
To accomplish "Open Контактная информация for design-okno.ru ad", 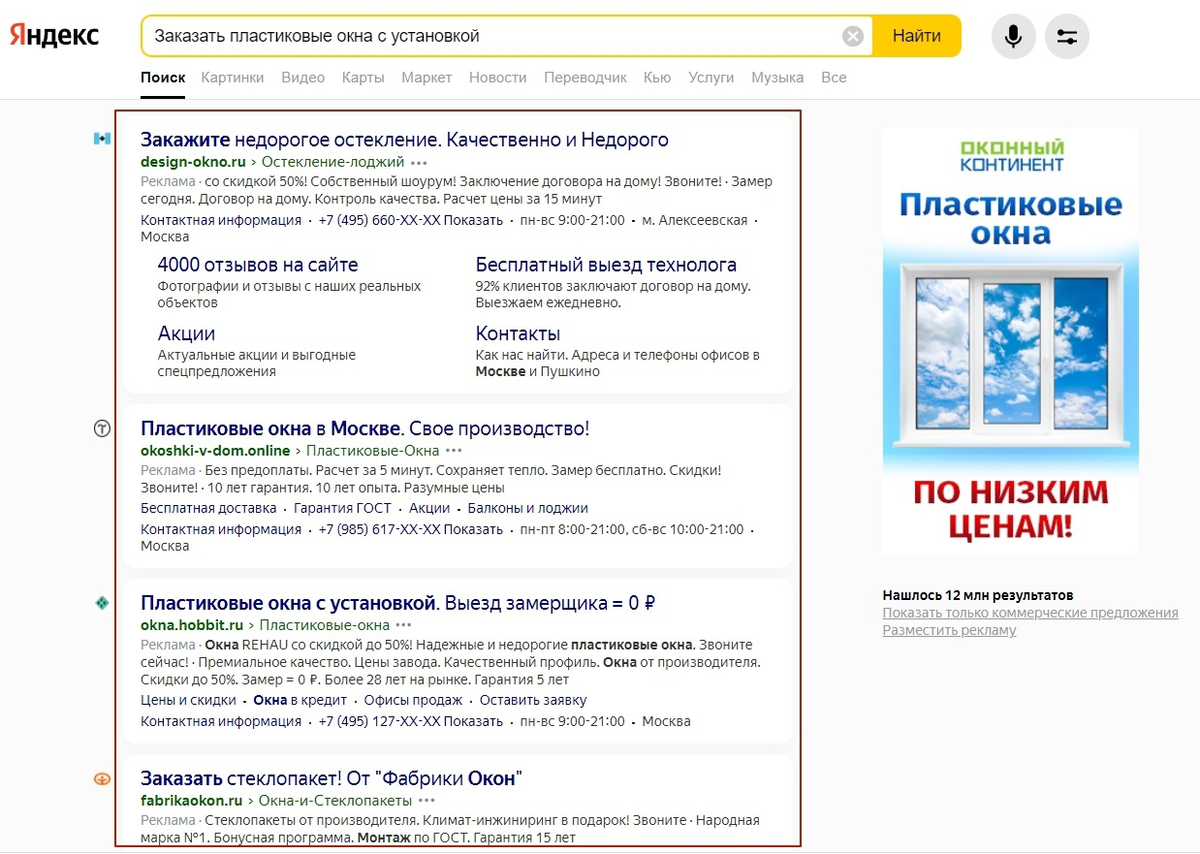I will [221, 220].
